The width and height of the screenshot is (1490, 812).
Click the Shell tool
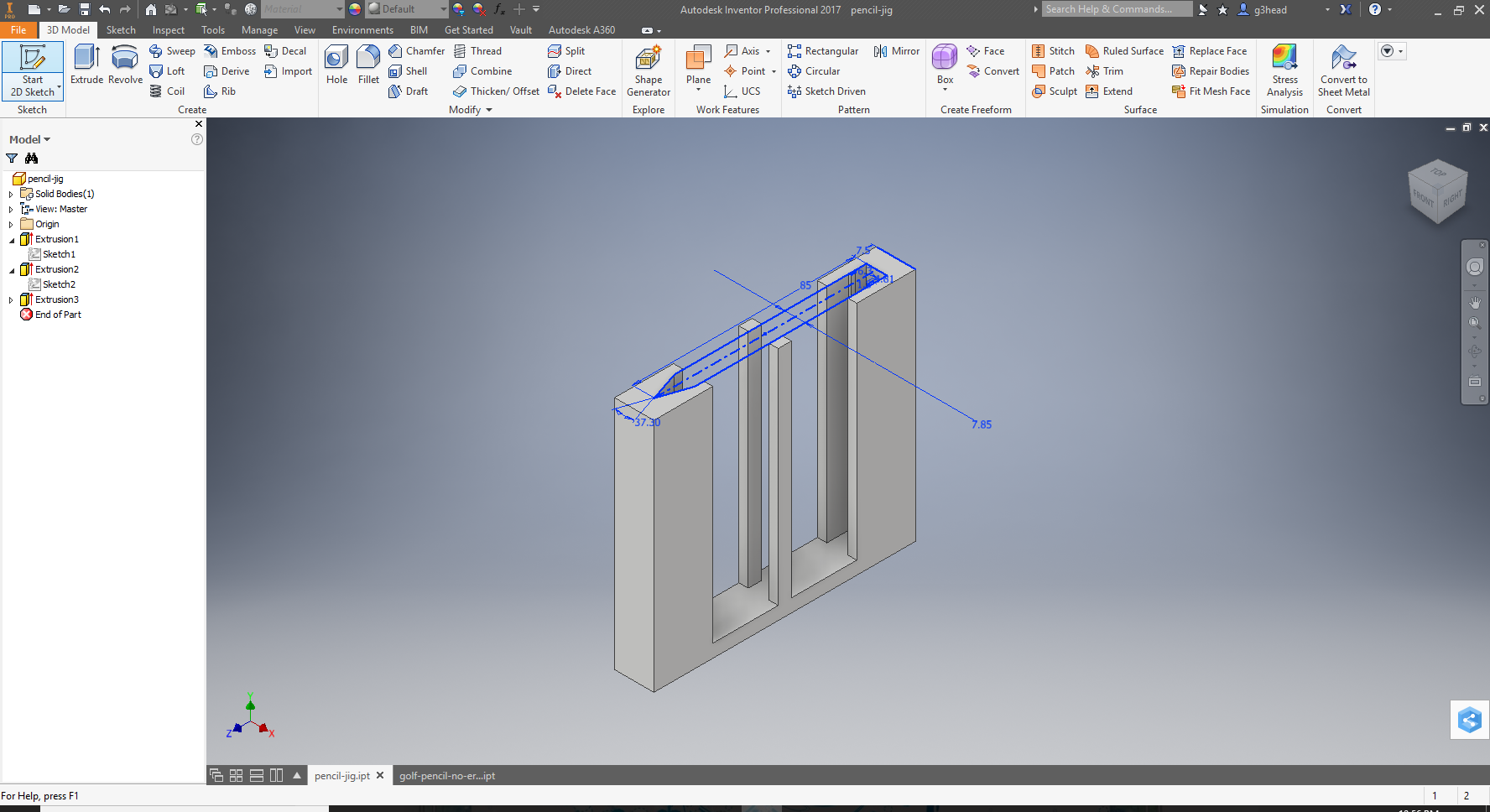click(x=410, y=71)
